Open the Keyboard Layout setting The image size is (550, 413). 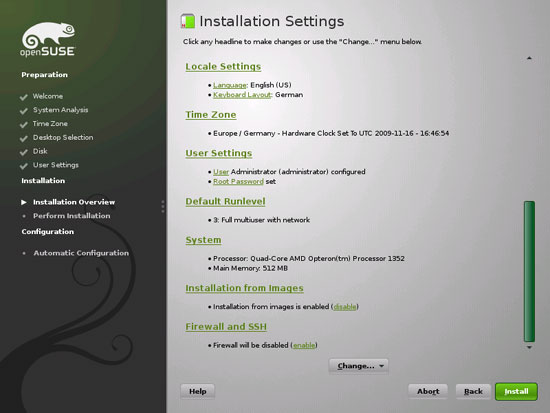point(242,95)
